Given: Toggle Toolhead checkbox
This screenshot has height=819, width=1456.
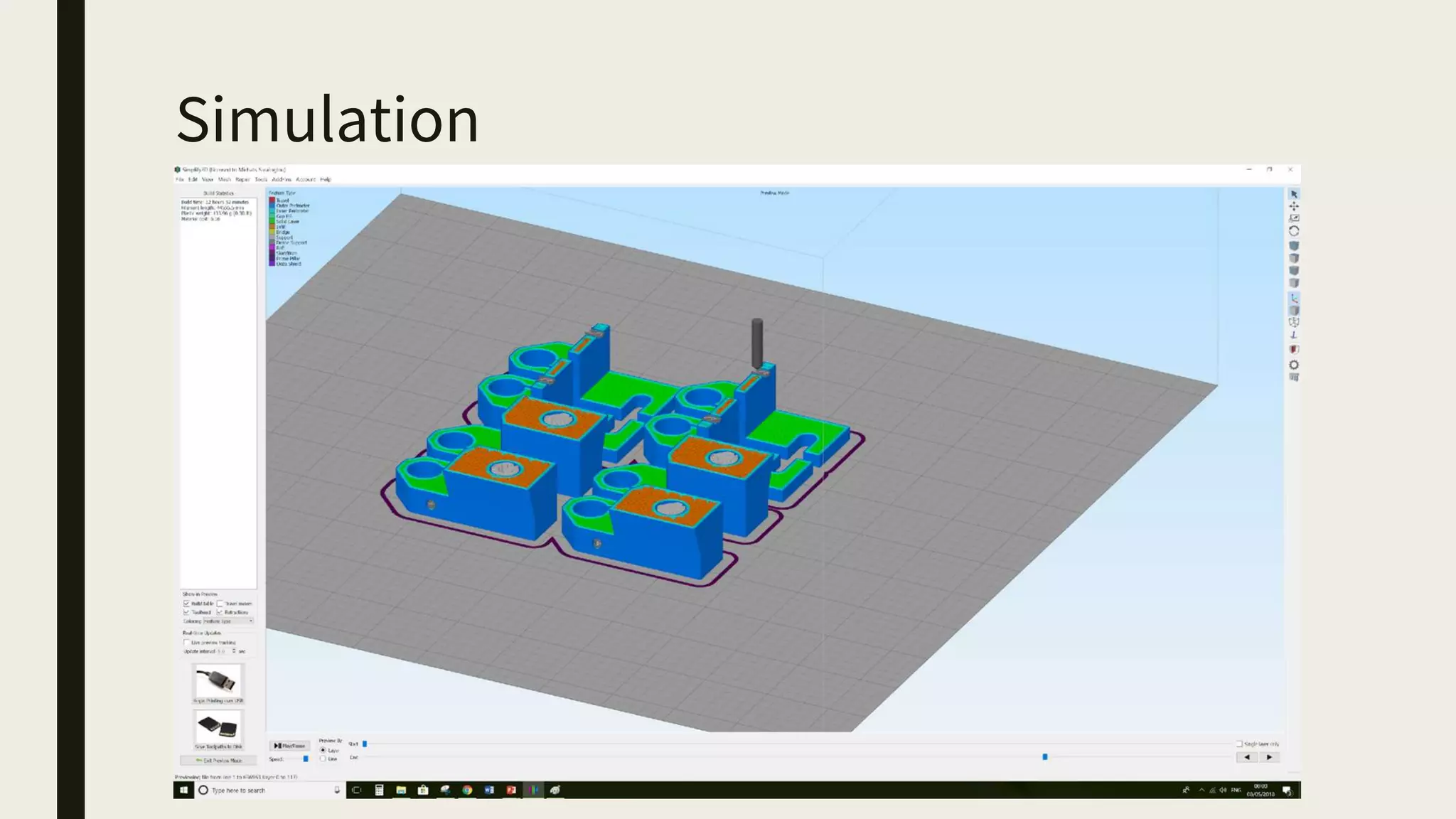Looking at the screenshot, I should (187, 612).
